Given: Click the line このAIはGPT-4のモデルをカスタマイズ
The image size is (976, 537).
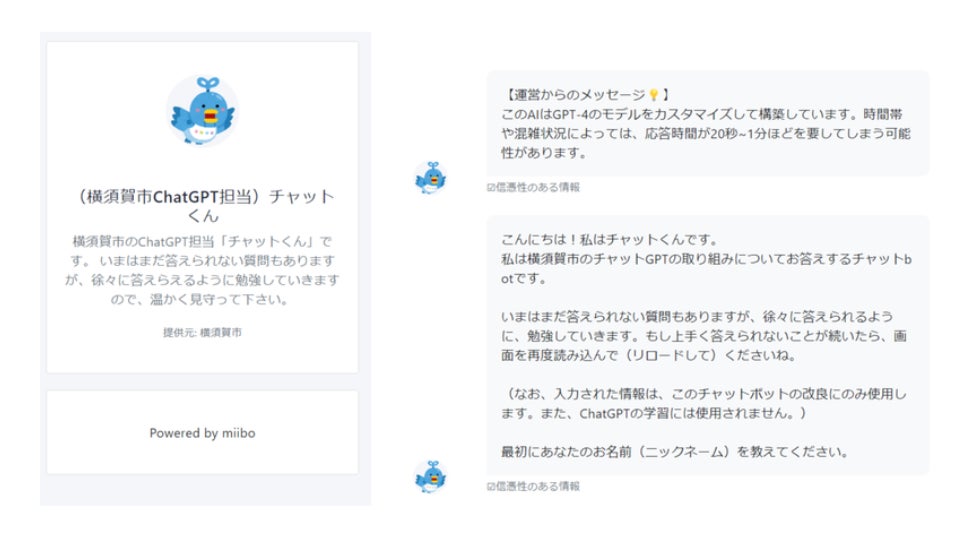Looking at the screenshot, I should click(x=702, y=114).
